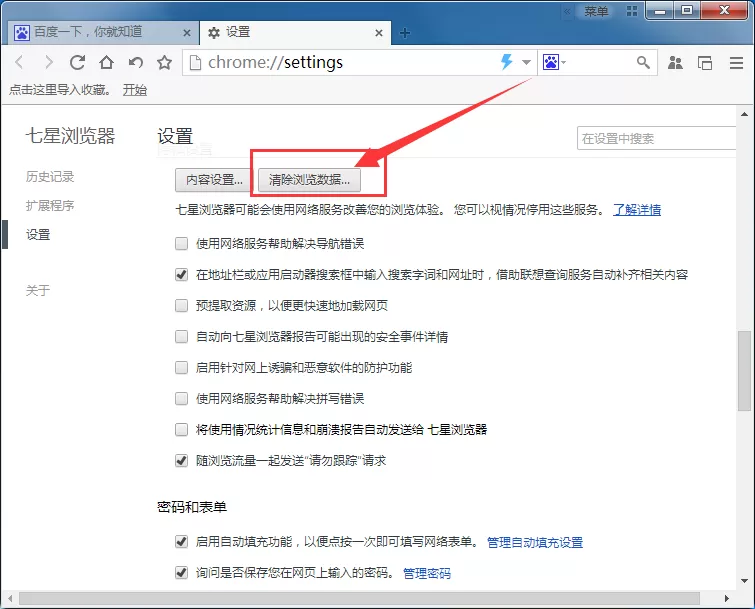Click the 七星浏览器 sidebar title

[70, 136]
